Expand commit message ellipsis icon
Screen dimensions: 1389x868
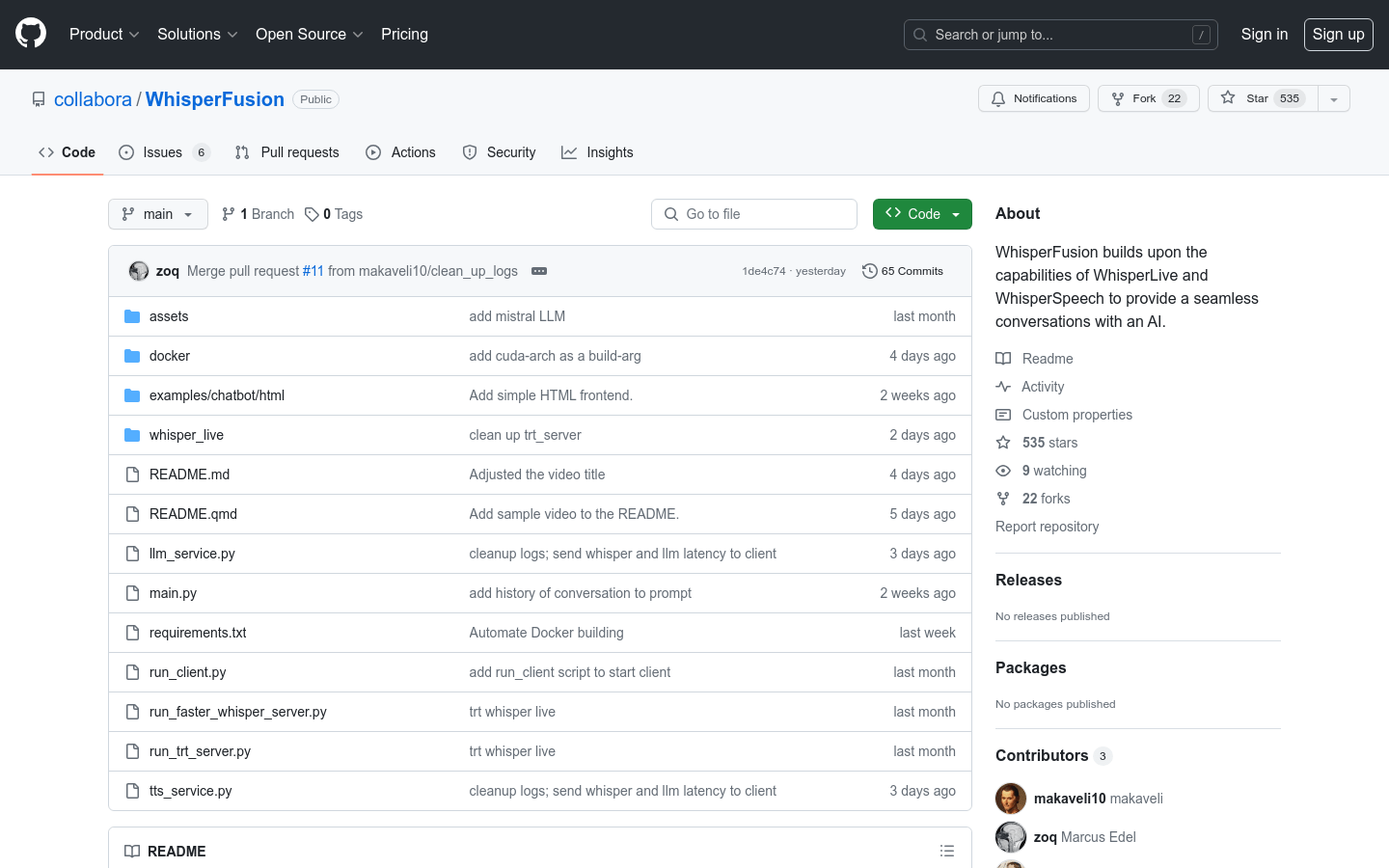539,271
